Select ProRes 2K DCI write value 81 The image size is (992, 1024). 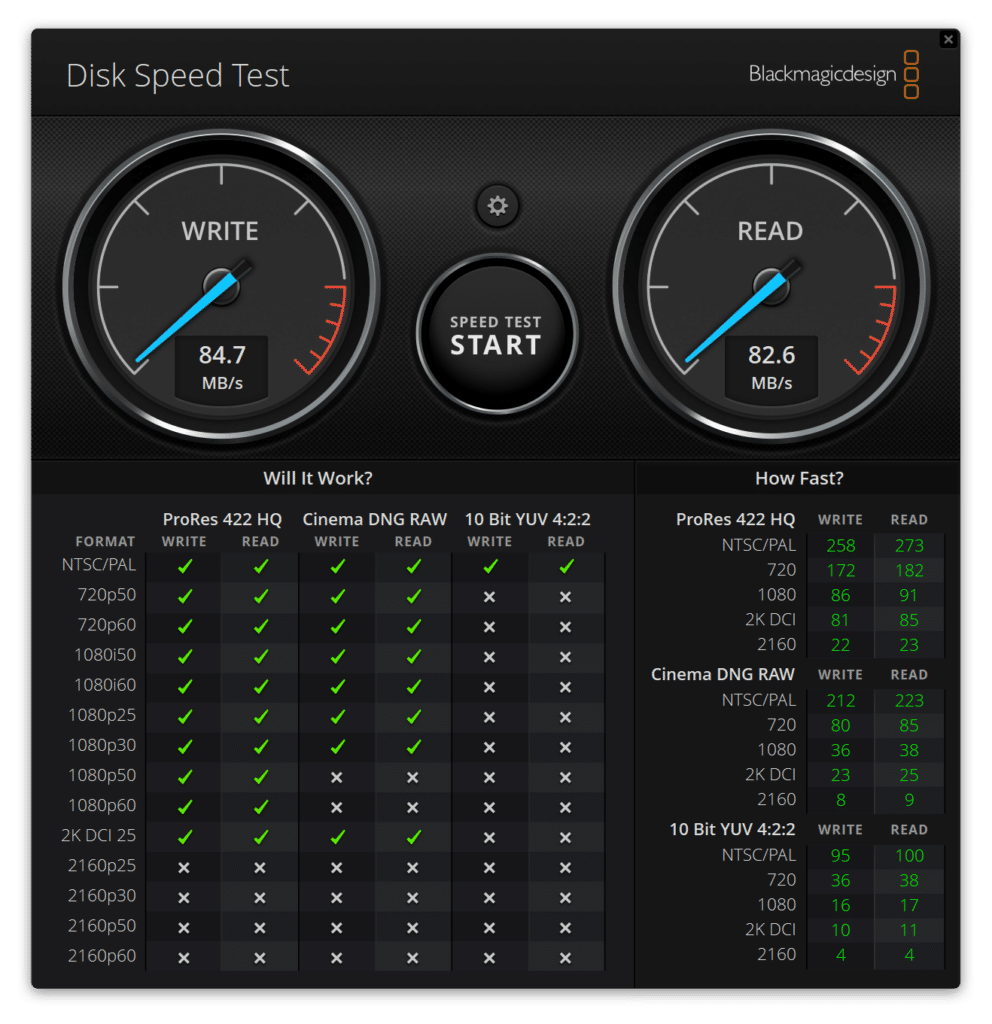coord(840,620)
